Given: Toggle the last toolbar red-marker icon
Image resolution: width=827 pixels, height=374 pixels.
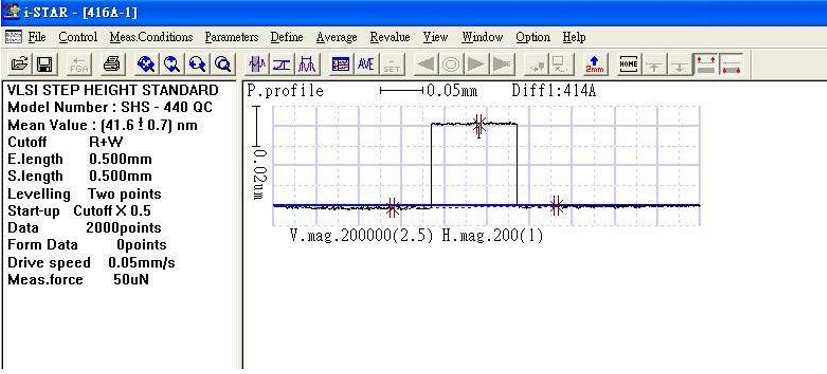Looking at the screenshot, I should (731, 64).
